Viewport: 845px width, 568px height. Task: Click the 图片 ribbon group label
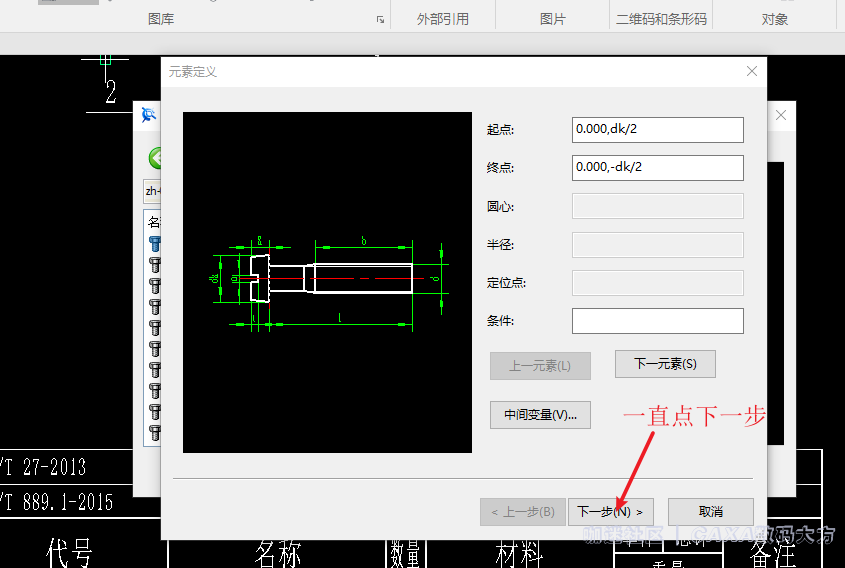[x=552, y=19]
